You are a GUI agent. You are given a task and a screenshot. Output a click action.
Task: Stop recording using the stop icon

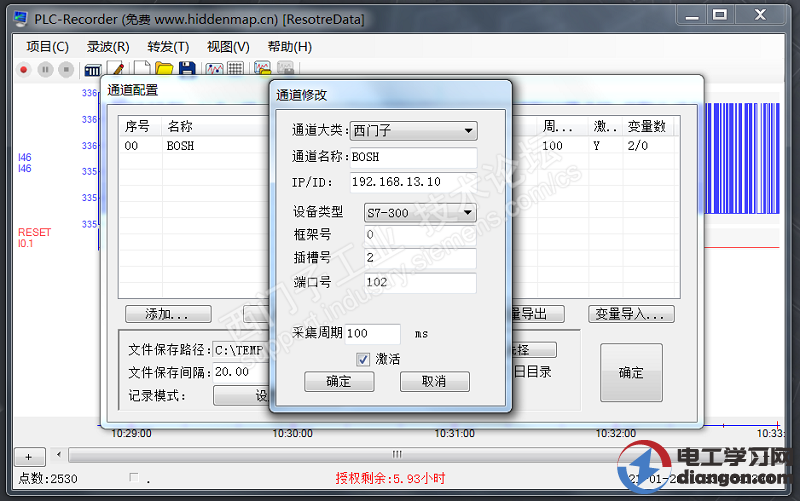click(66, 69)
